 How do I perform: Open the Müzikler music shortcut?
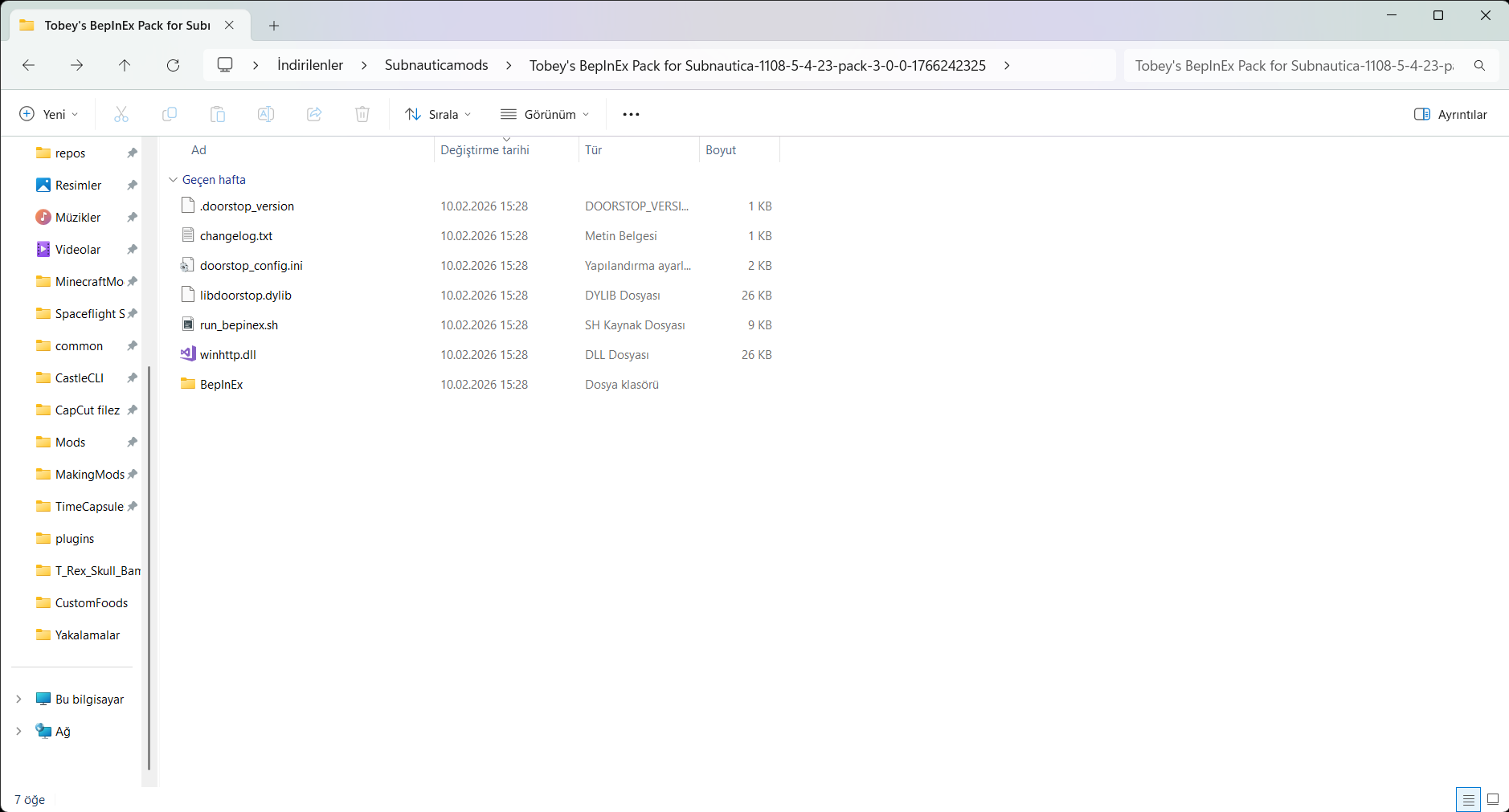pos(68,218)
